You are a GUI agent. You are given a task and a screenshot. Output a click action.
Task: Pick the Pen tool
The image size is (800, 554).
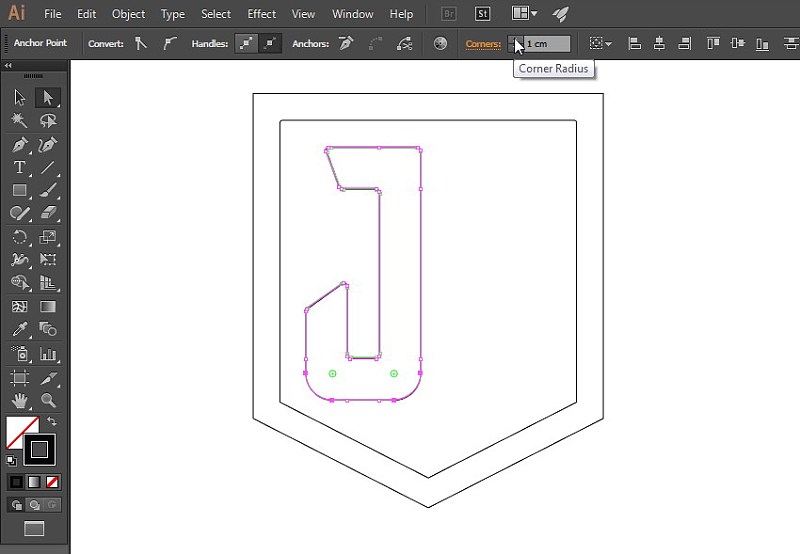click(19, 144)
